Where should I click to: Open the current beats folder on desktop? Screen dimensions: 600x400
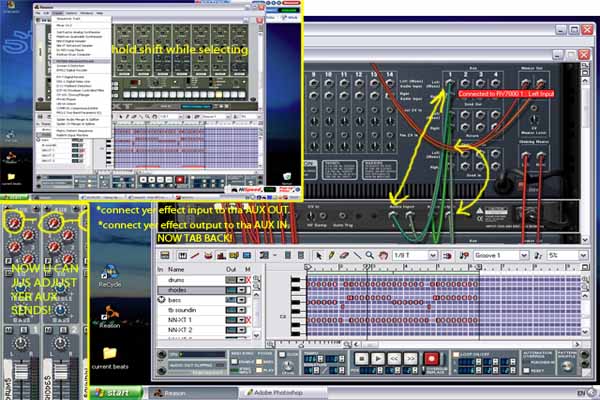click(x=110, y=358)
